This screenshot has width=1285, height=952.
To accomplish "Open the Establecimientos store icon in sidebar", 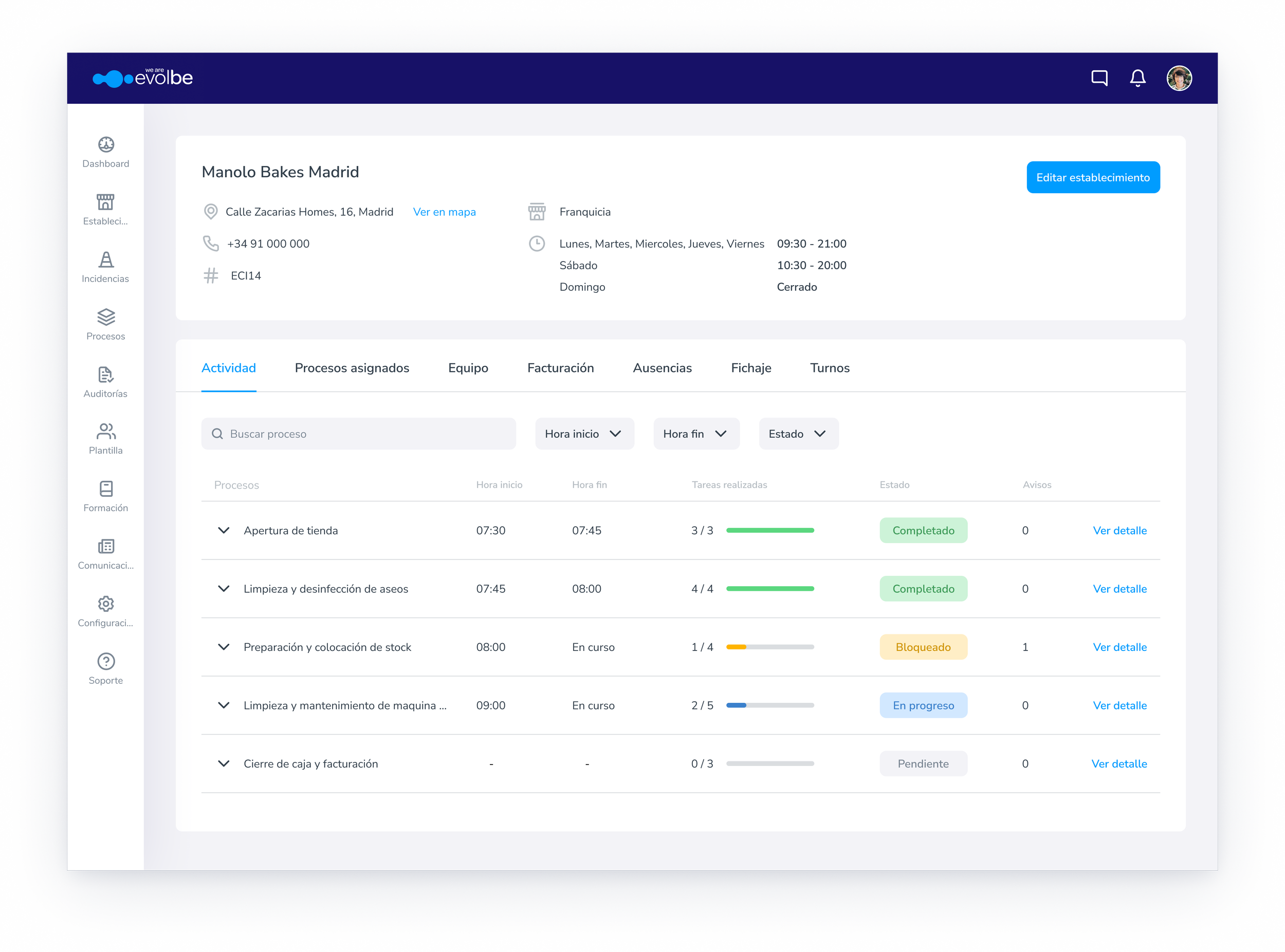I will [x=105, y=202].
